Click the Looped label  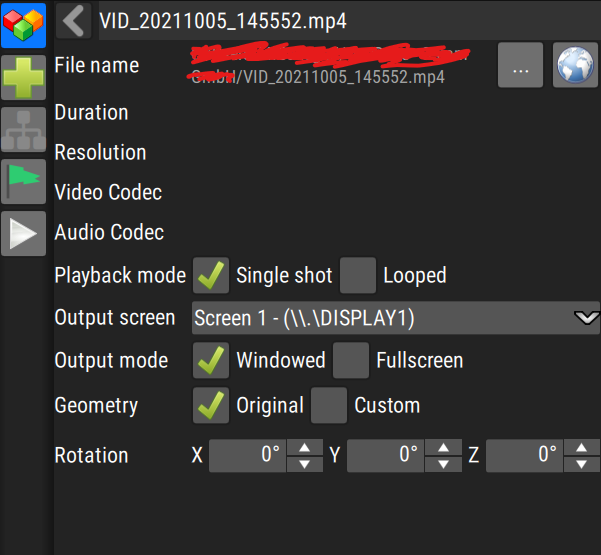(x=415, y=276)
